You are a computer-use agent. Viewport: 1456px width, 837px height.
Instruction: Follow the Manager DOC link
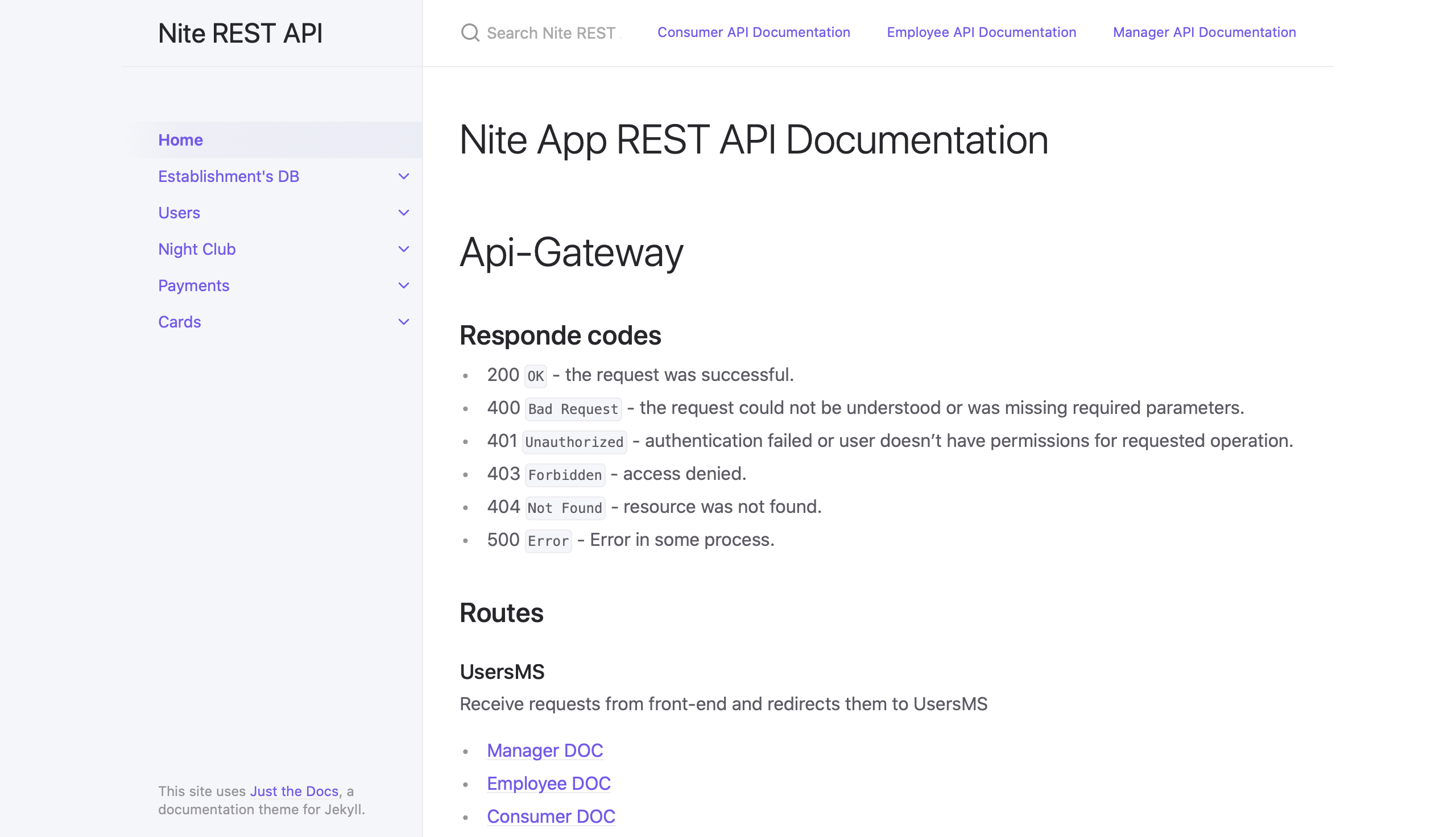pyautogui.click(x=544, y=750)
